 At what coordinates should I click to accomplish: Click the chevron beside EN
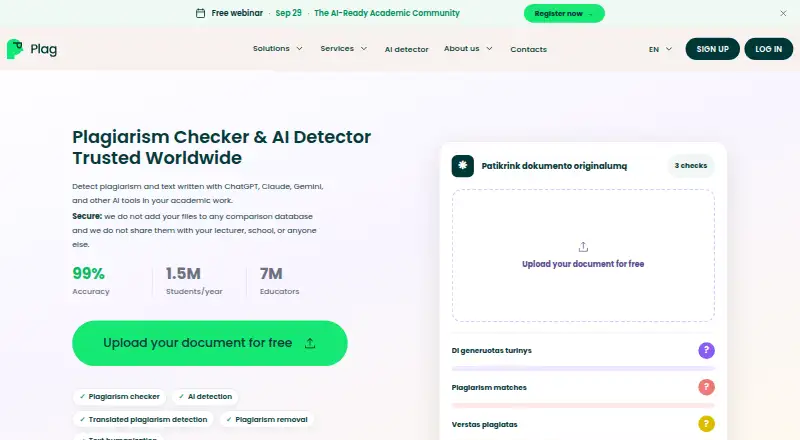(669, 49)
